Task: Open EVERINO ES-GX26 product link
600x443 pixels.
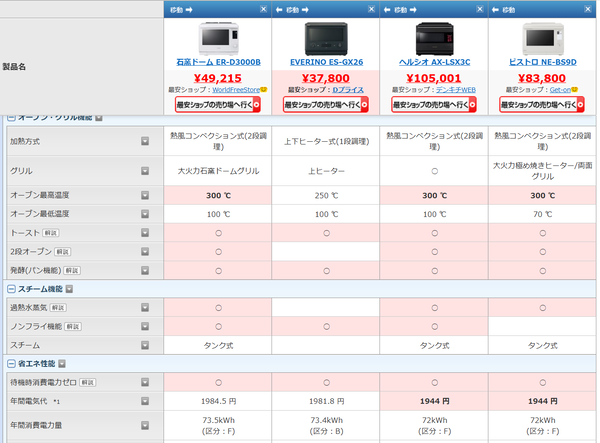Action: (326, 62)
